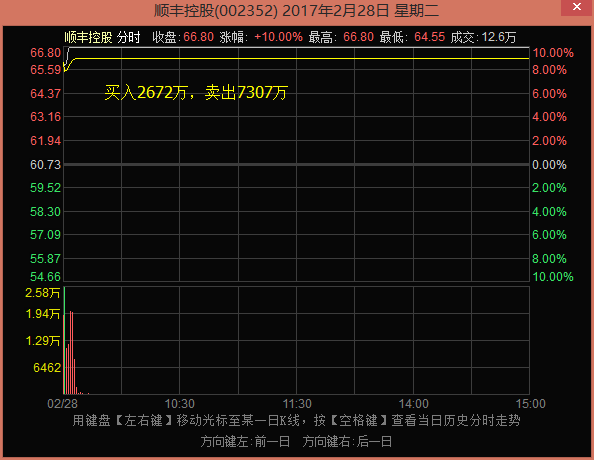Click the 02/28 date label
Image resolution: width=594 pixels, height=460 pixels.
(x=63, y=404)
